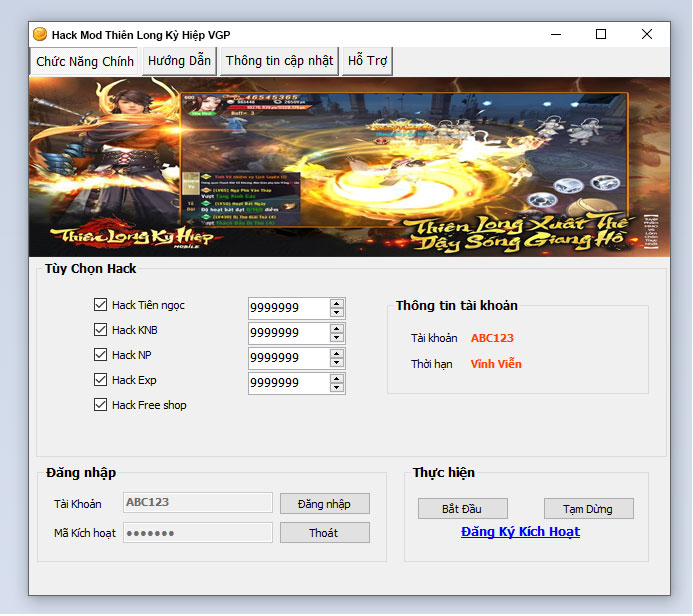Viewport: 693px width, 616px height.
Task: Click the Tài Khoản input field
Action: point(198,502)
